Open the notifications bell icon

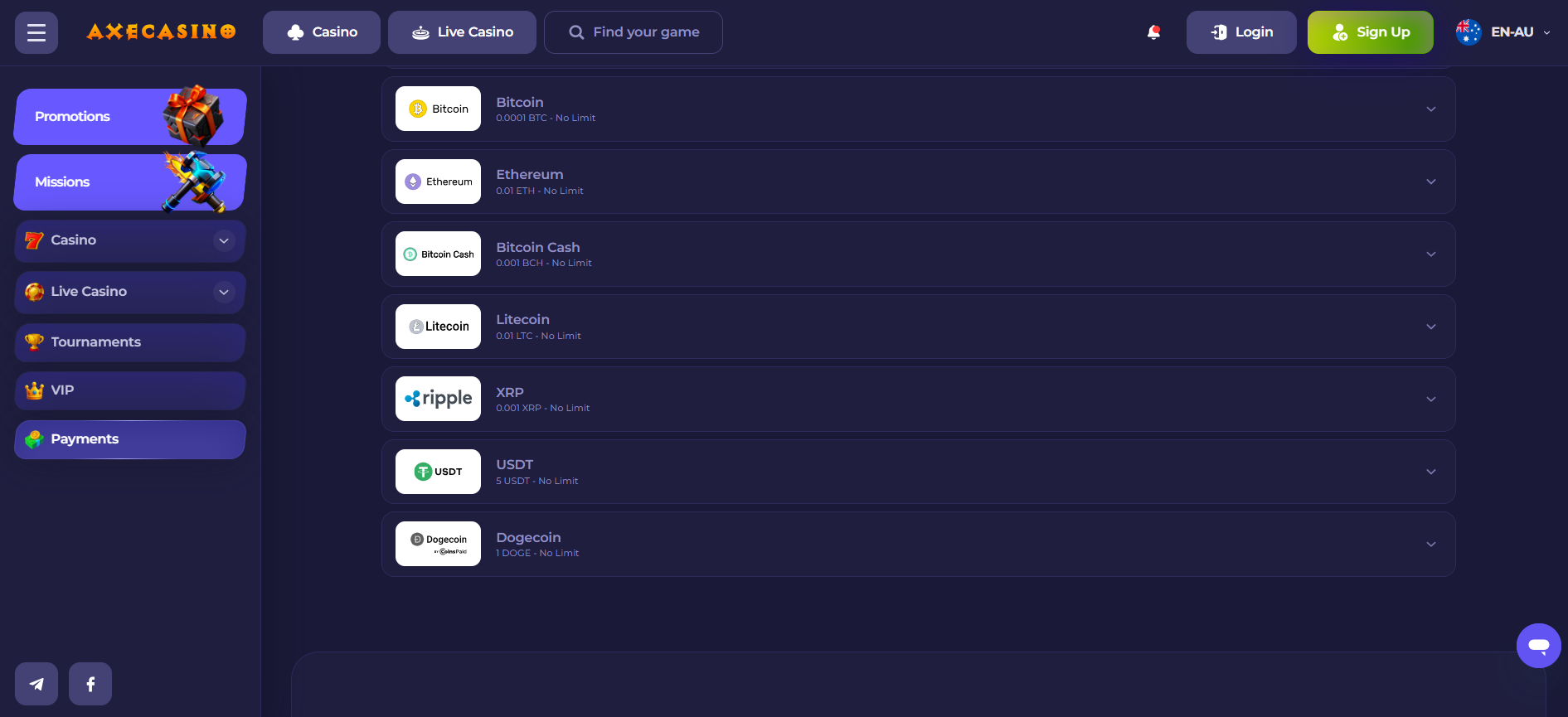point(1153,32)
